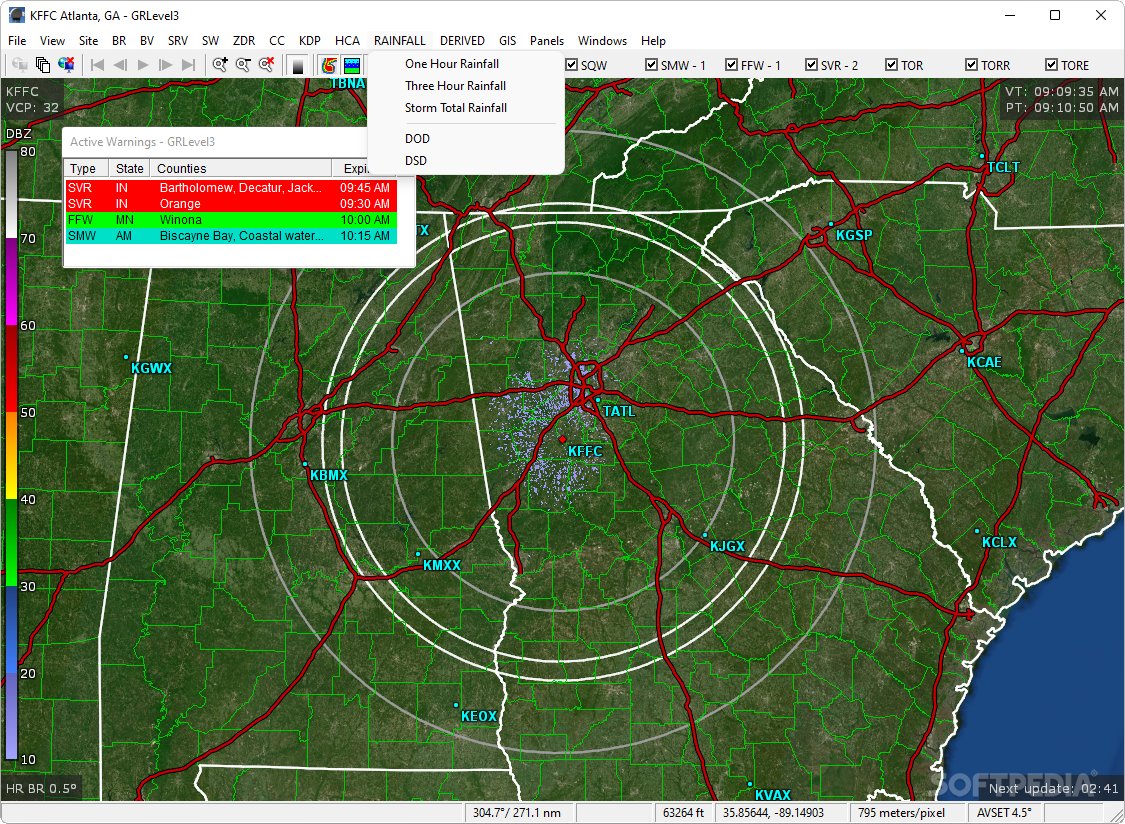Open the Help menu
Viewport: 1125px width, 824px height.
pyautogui.click(x=653, y=41)
